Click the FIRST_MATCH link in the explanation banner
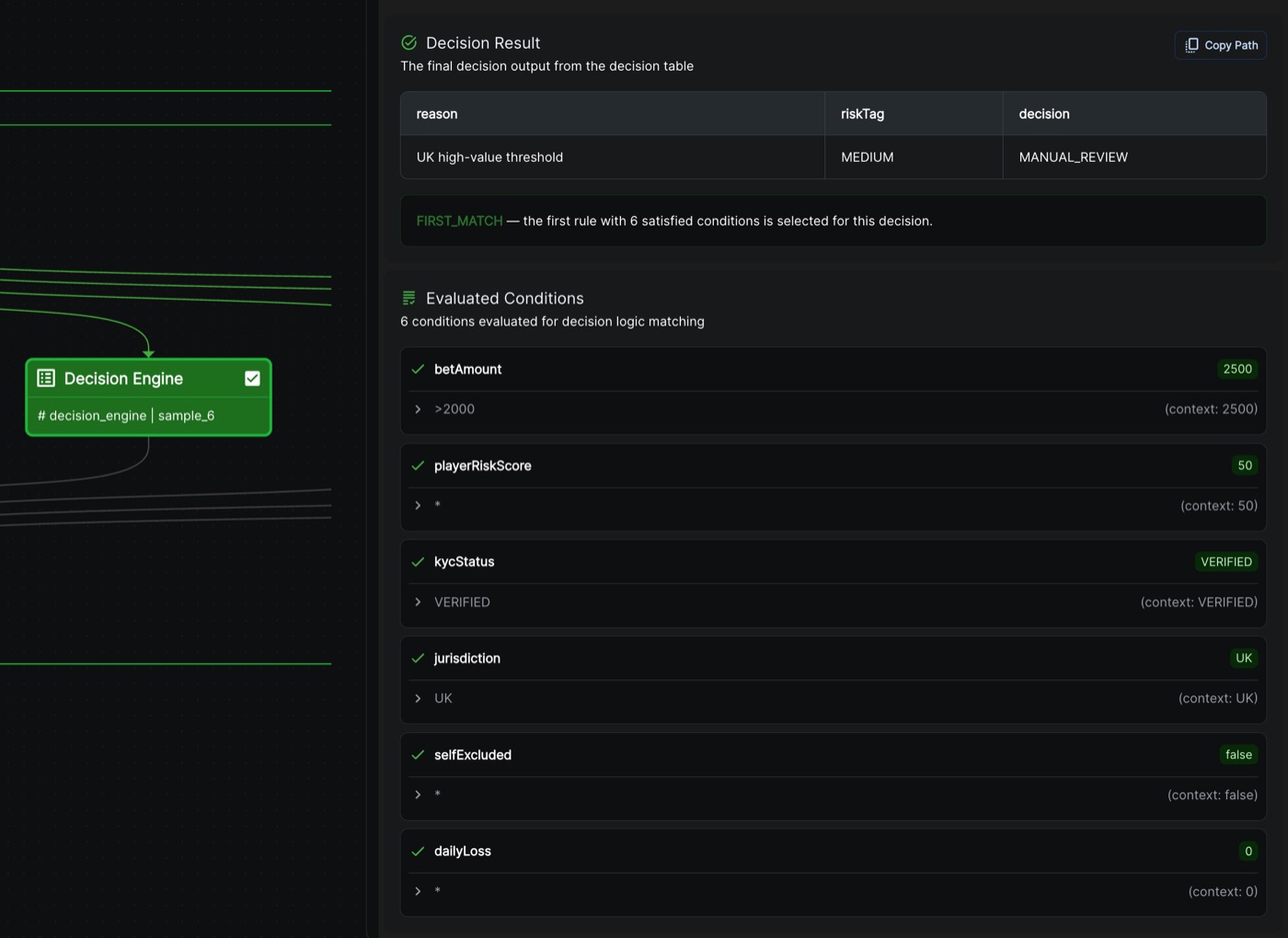This screenshot has height=938, width=1288. pyautogui.click(x=458, y=221)
